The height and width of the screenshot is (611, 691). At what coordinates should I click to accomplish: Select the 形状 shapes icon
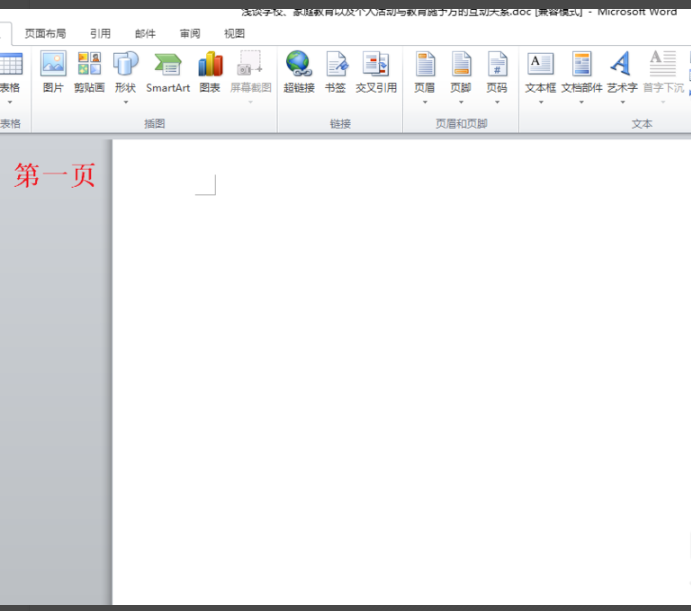tap(126, 63)
